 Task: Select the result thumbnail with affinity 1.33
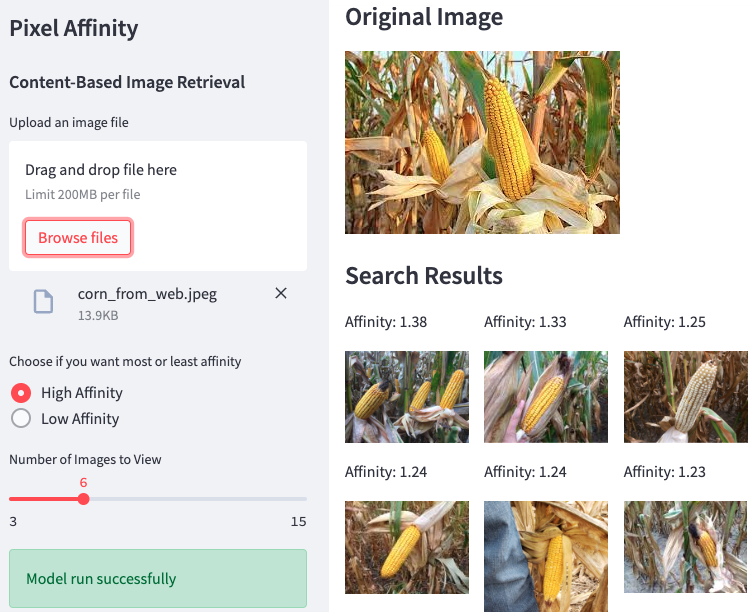(x=546, y=396)
